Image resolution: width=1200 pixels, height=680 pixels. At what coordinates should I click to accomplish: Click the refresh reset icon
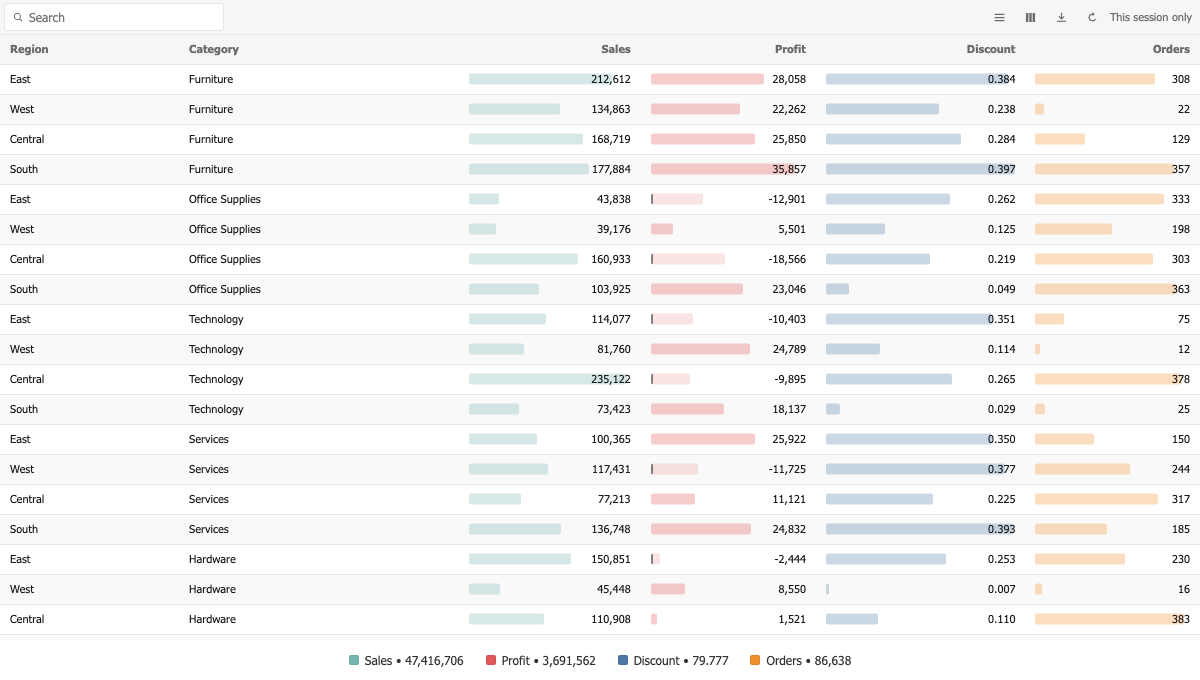pos(1092,17)
